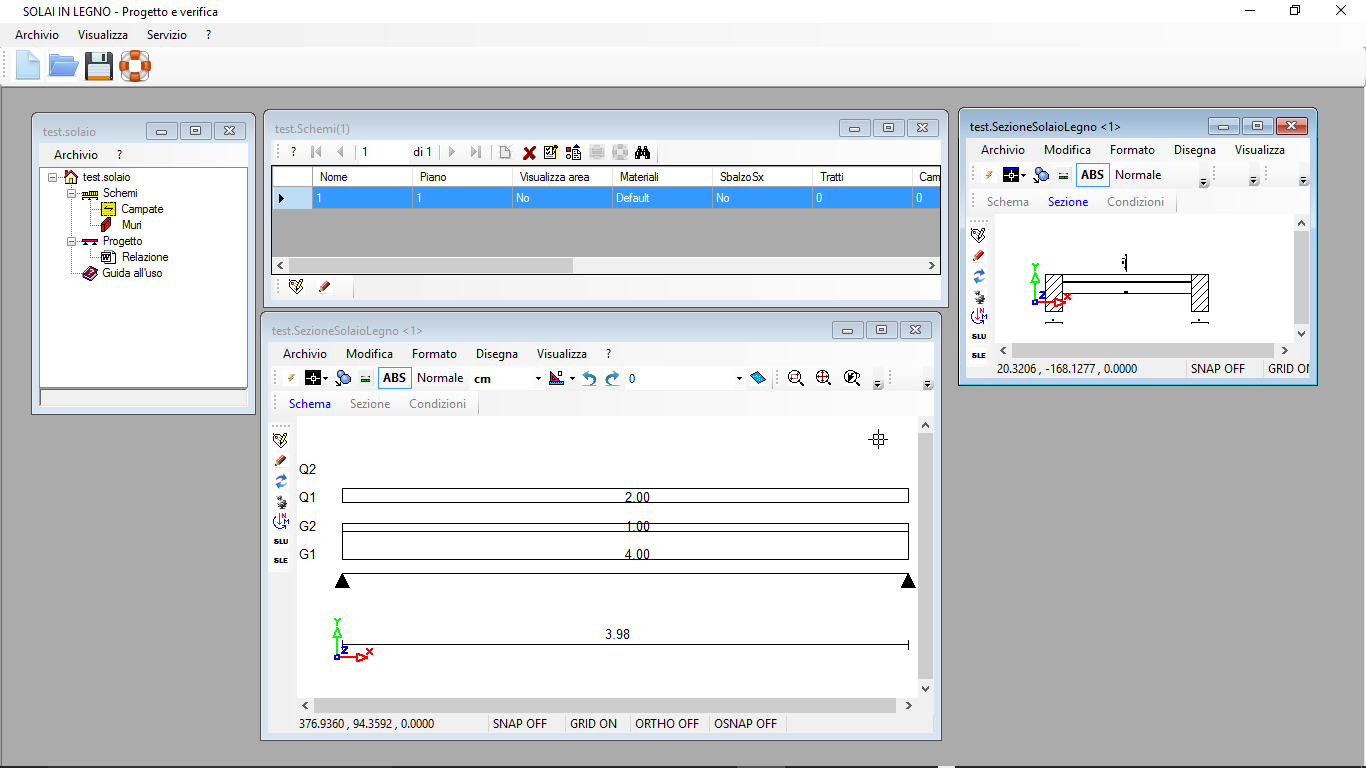The height and width of the screenshot is (768, 1366).
Task: Toggle the ABS button in main toolbar
Action: pyautogui.click(x=395, y=378)
